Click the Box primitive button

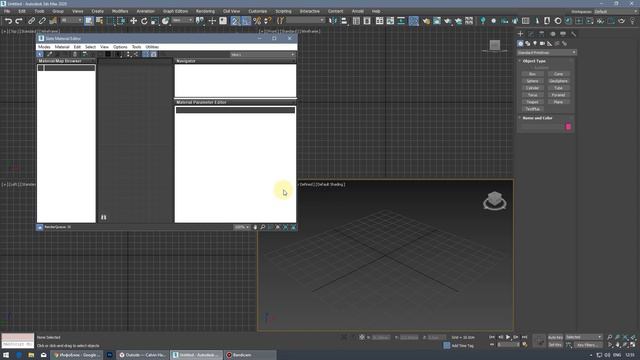click(532, 74)
